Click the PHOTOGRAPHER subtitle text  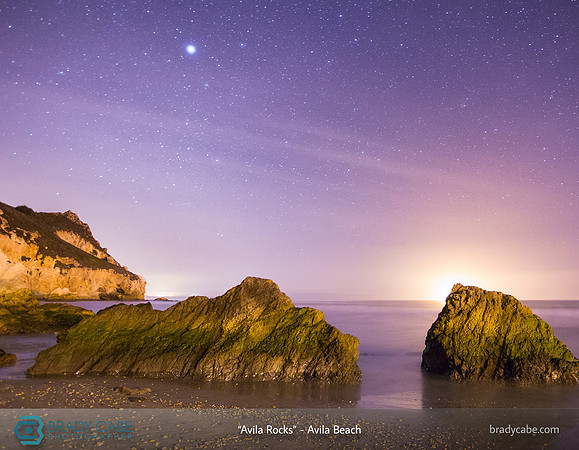coord(90,437)
